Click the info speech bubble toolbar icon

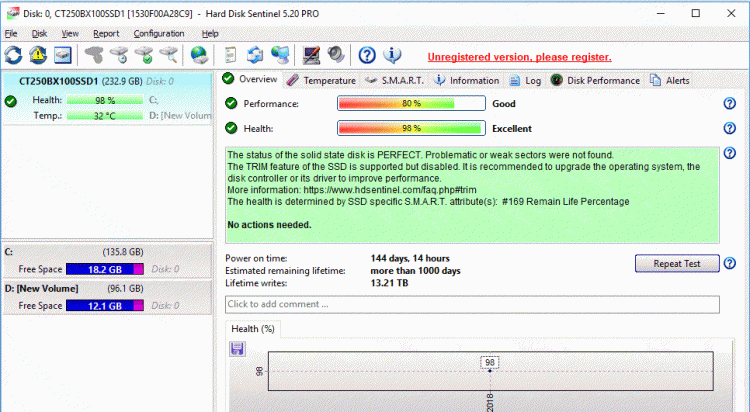point(392,56)
